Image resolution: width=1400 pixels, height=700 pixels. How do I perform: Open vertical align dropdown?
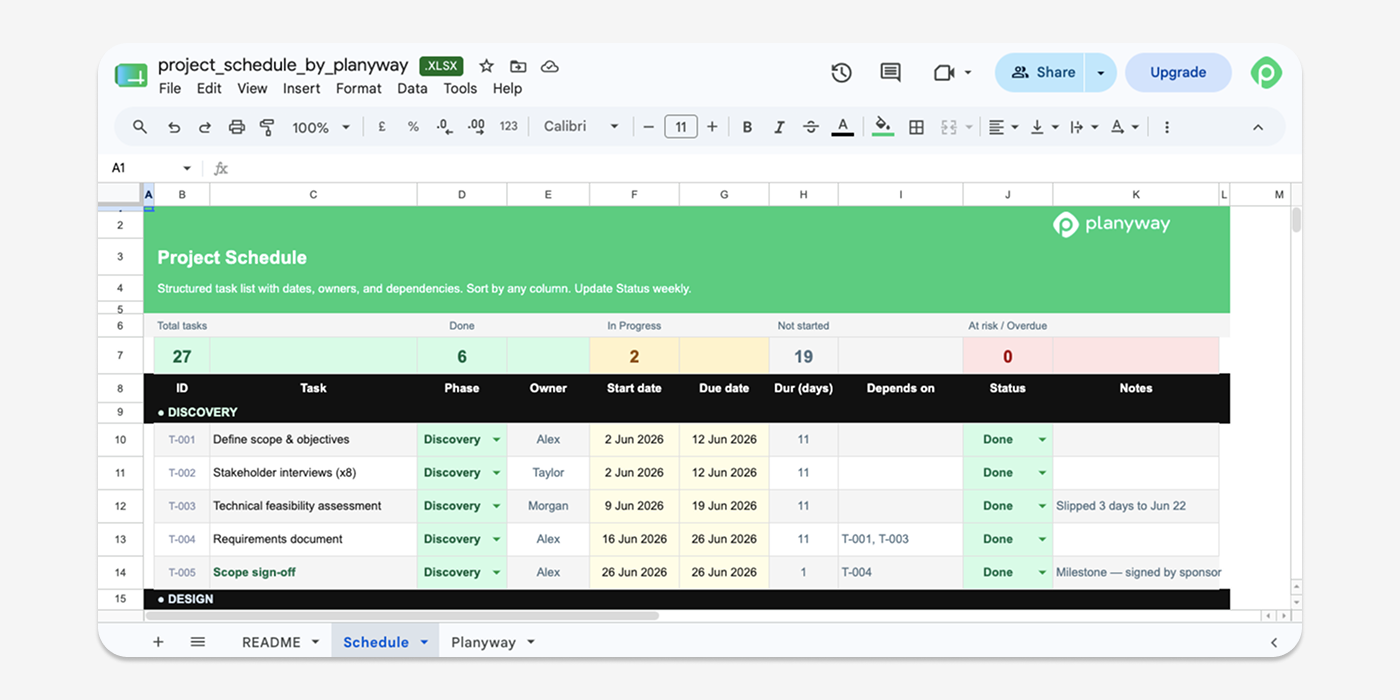(1044, 127)
